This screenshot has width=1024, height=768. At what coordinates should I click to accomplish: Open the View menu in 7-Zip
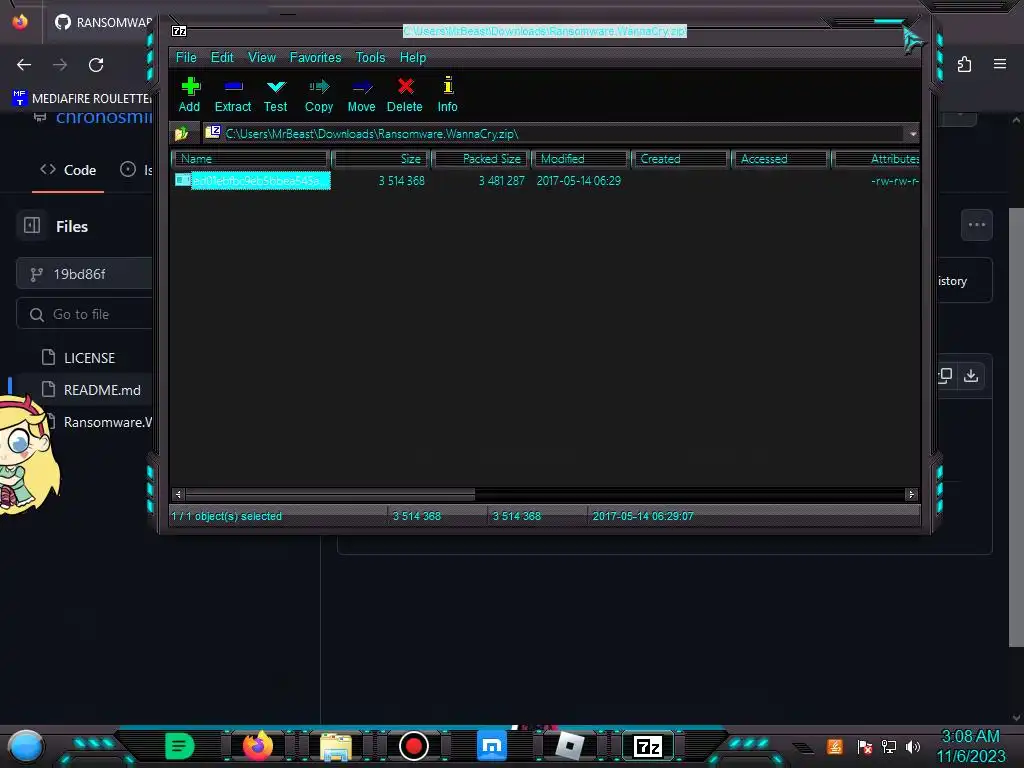[x=261, y=57]
